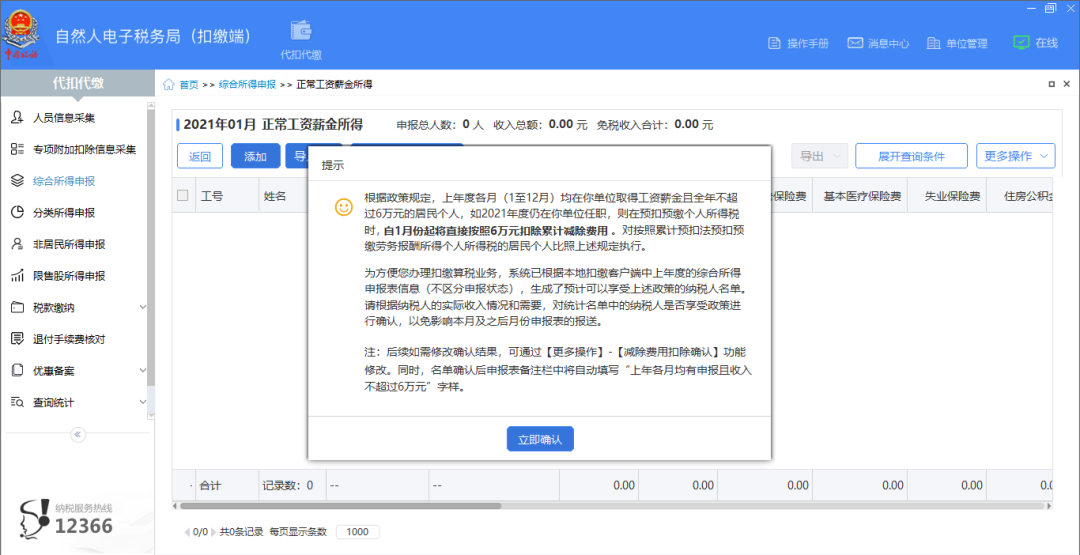Click the 展开查询条件 button

(910, 156)
